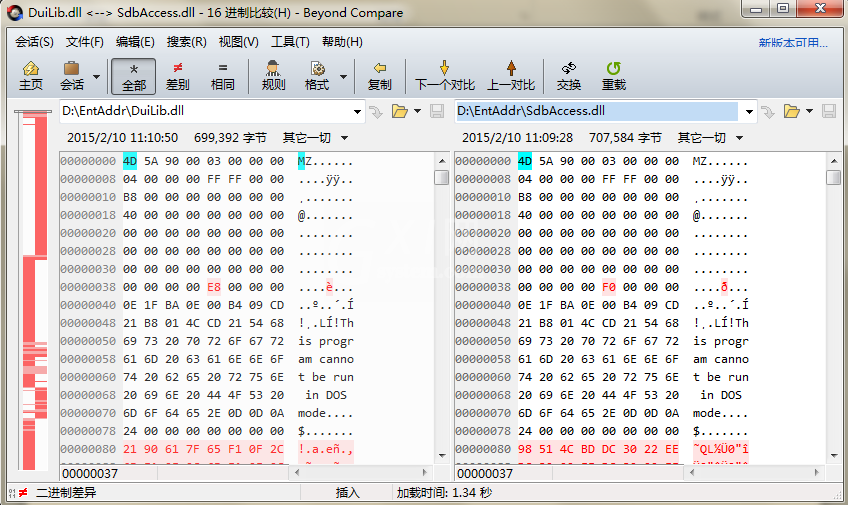Viewport: 848px width, 505px height.
Task: Click the Reload (重载) icon
Action: coord(613,76)
